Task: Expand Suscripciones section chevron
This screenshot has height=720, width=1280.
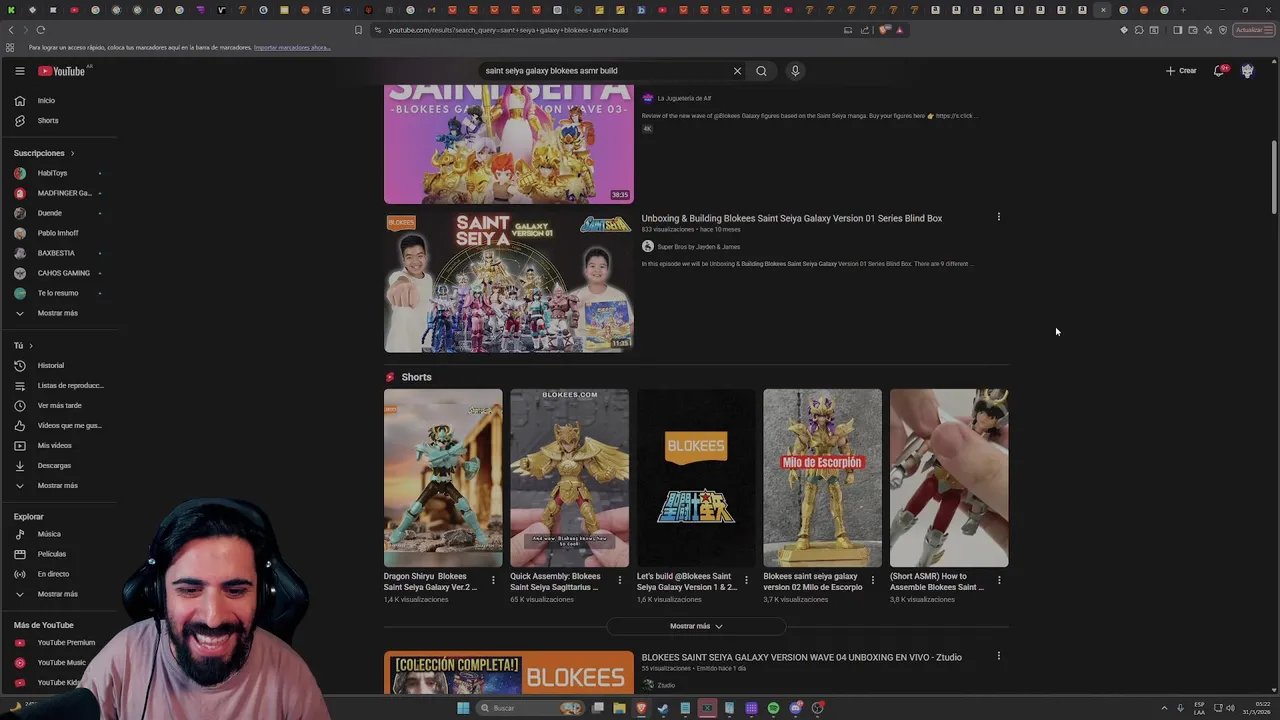Action: (x=72, y=153)
